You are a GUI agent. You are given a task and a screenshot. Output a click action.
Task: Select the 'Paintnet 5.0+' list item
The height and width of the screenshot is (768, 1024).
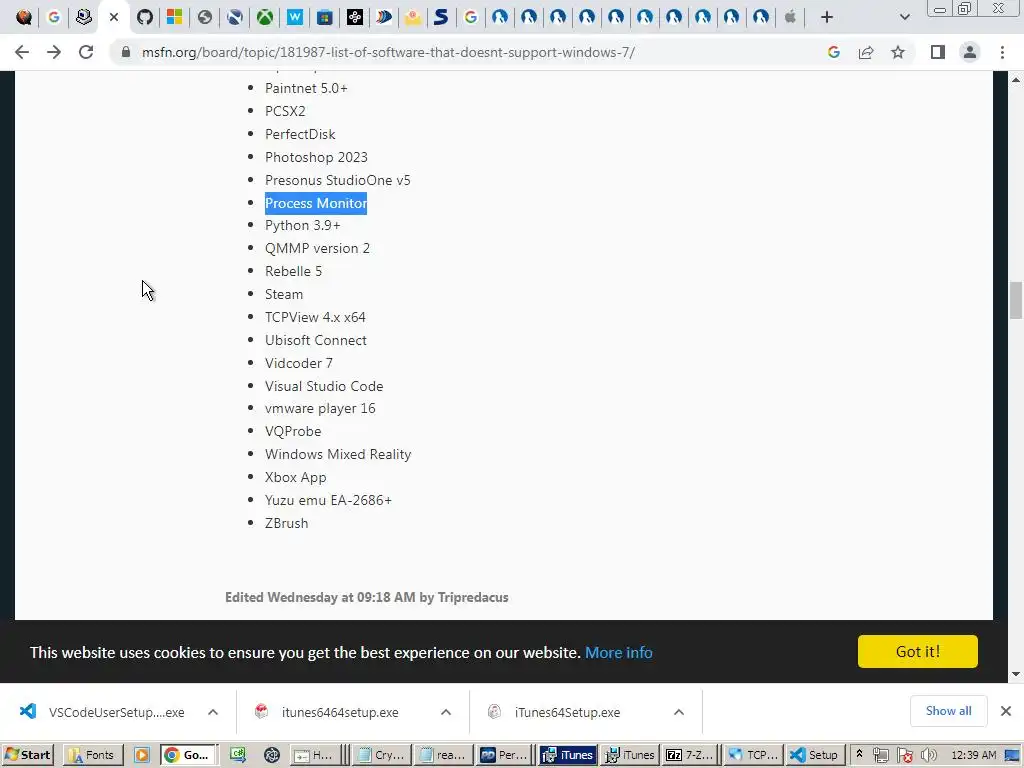tap(306, 88)
